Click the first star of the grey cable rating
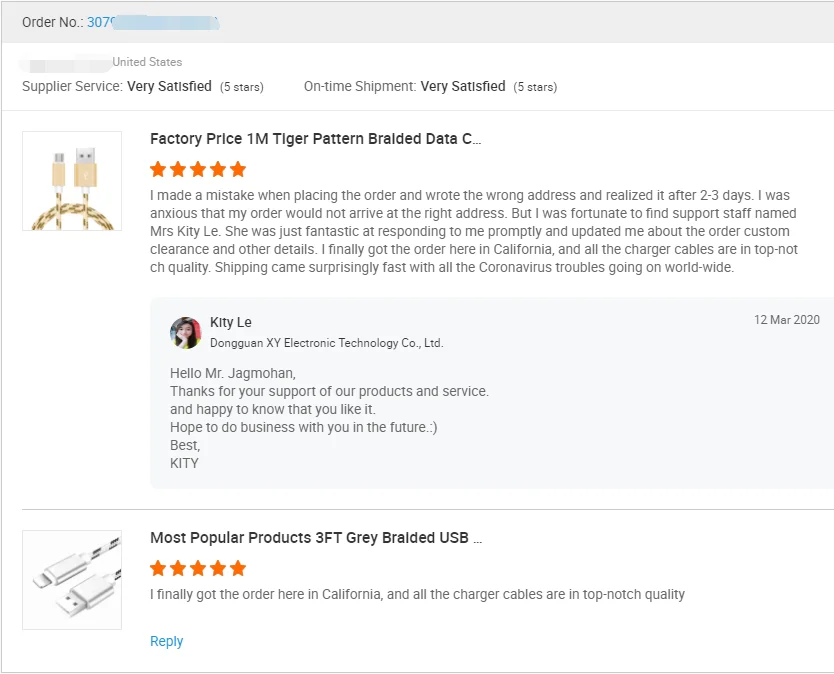Viewport: 834px width, 674px height. pyautogui.click(x=157, y=568)
